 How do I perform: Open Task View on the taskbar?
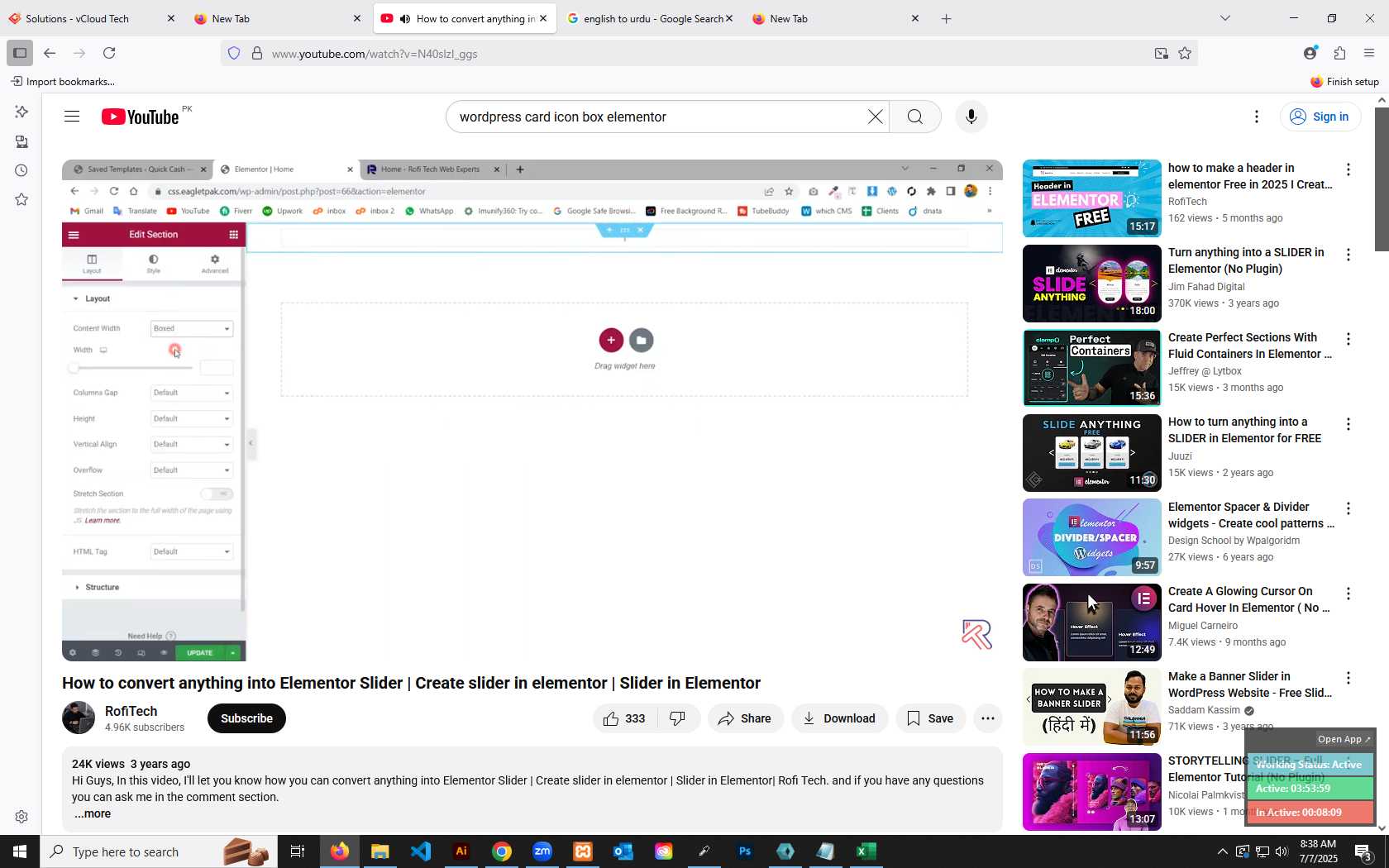pyautogui.click(x=298, y=851)
